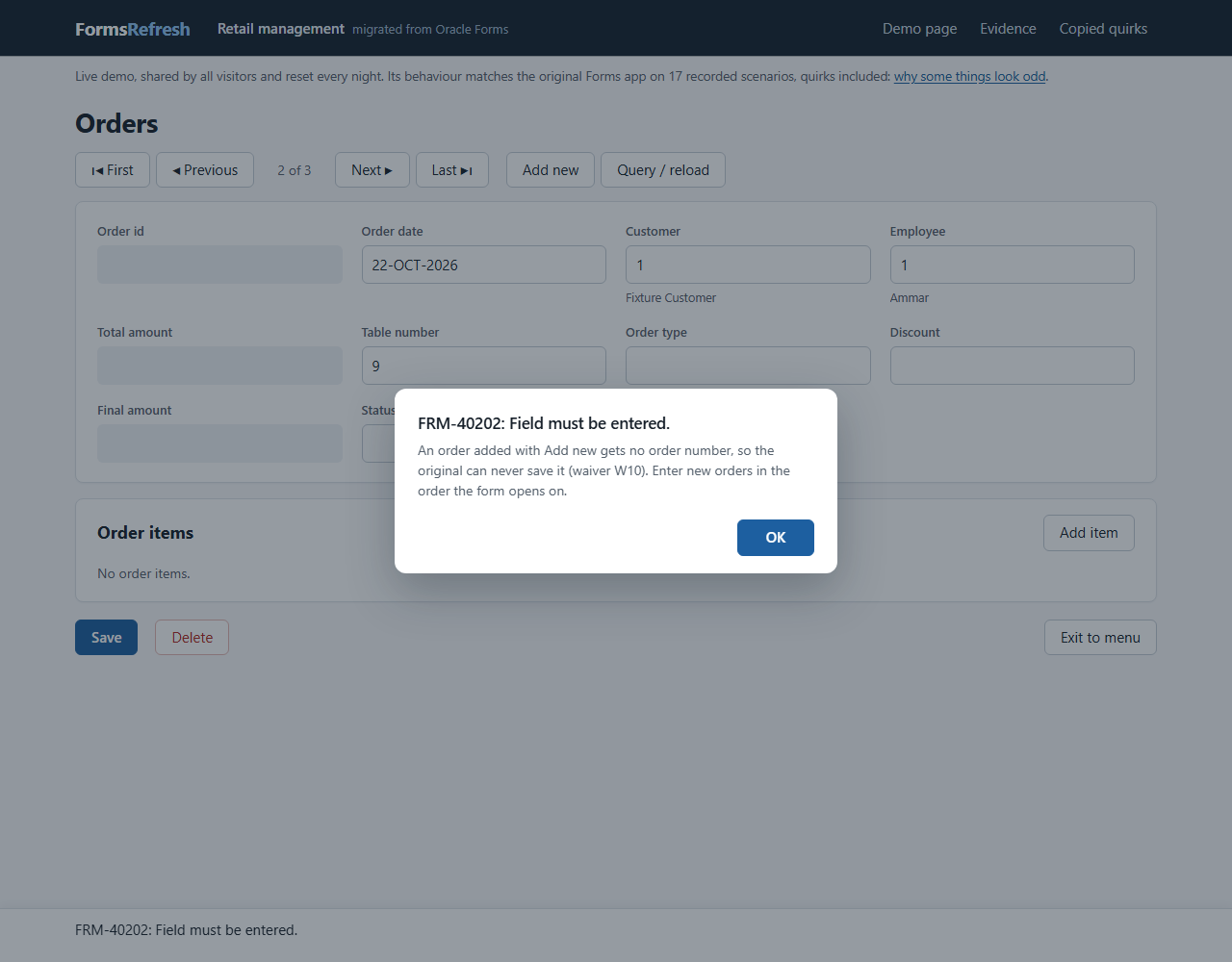Click the 'Retail management' header text

[281, 29]
